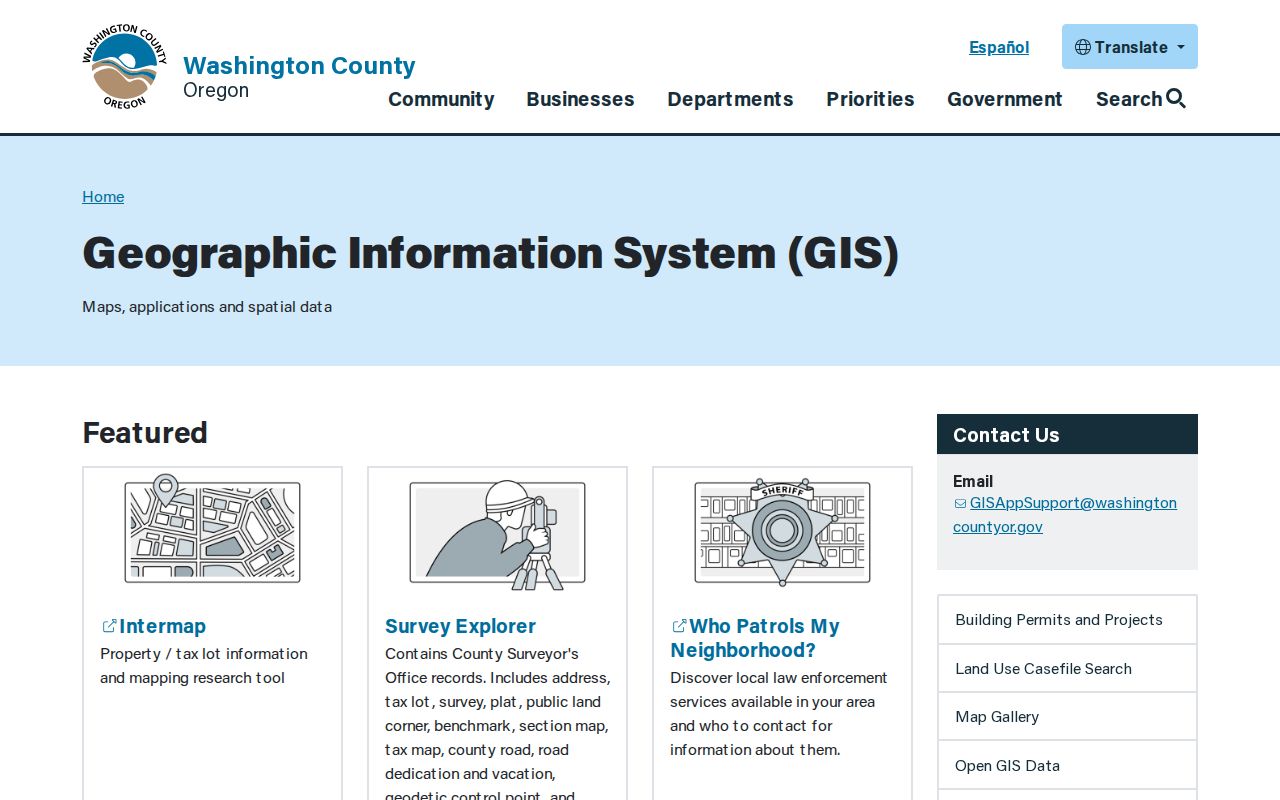Screen dimensions: 1280x800
Task: Click the email envelope icon
Action: [x=960, y=504]
